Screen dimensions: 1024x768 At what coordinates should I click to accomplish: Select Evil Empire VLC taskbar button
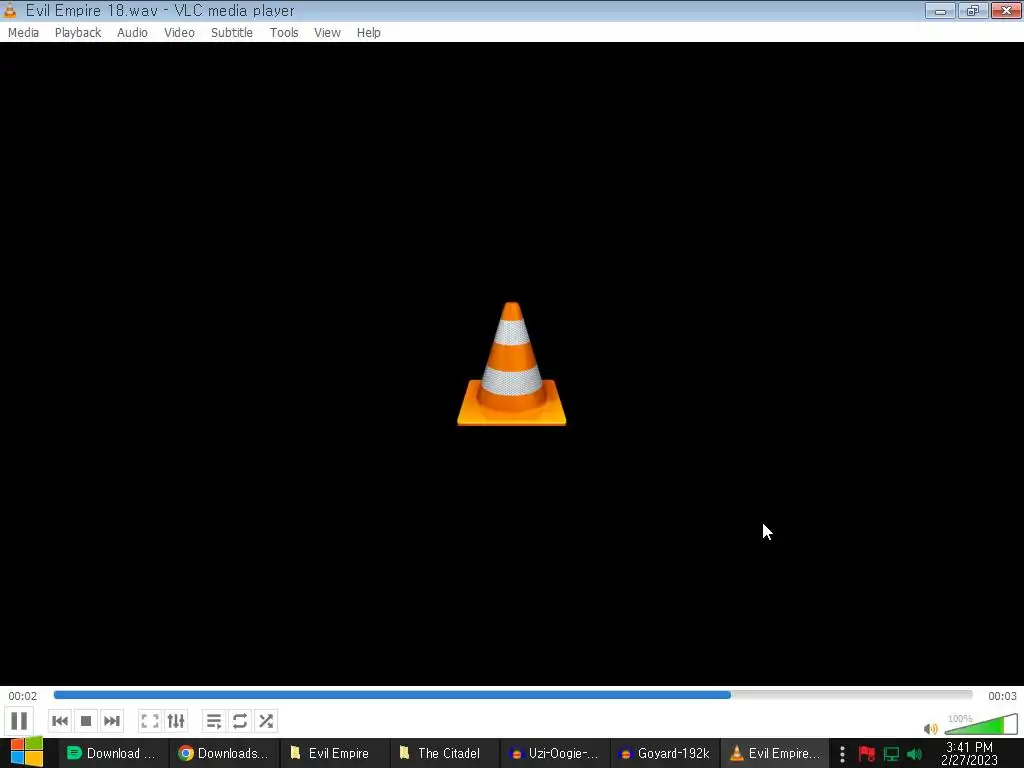775,754
